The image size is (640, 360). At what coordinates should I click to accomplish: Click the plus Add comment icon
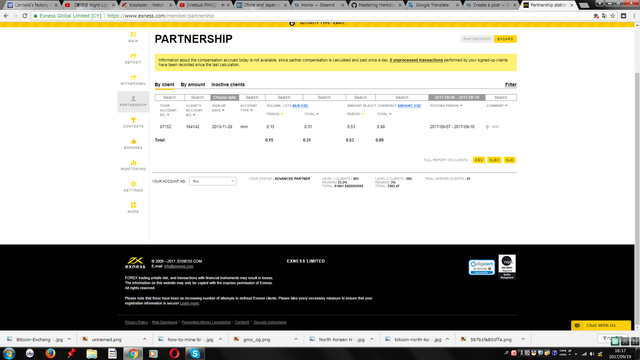pyautogui.click(x=487, y=127)
